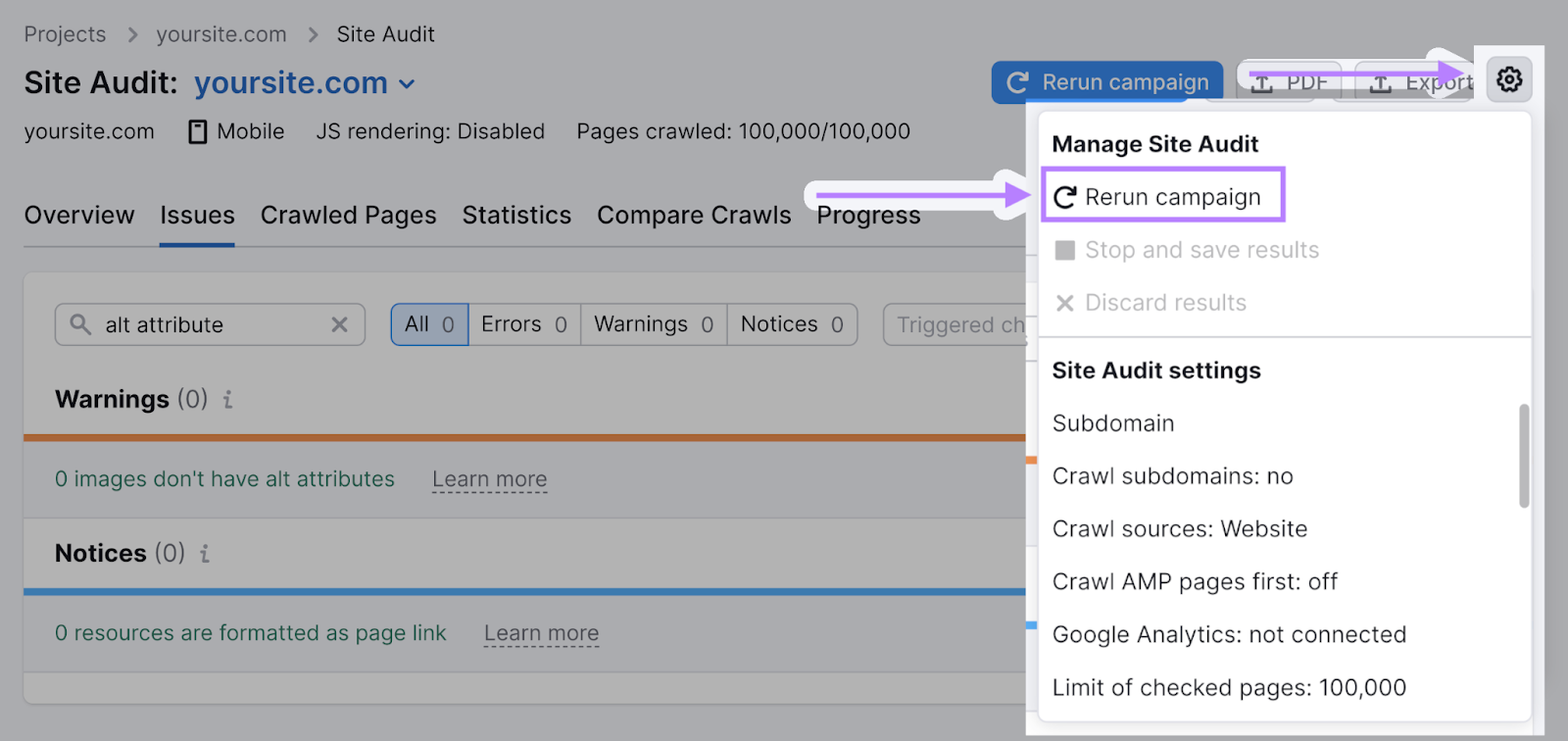The height and width of the screenshot is (741, 1568).
Task: Select the Errors filter
Action: point(524,324)
